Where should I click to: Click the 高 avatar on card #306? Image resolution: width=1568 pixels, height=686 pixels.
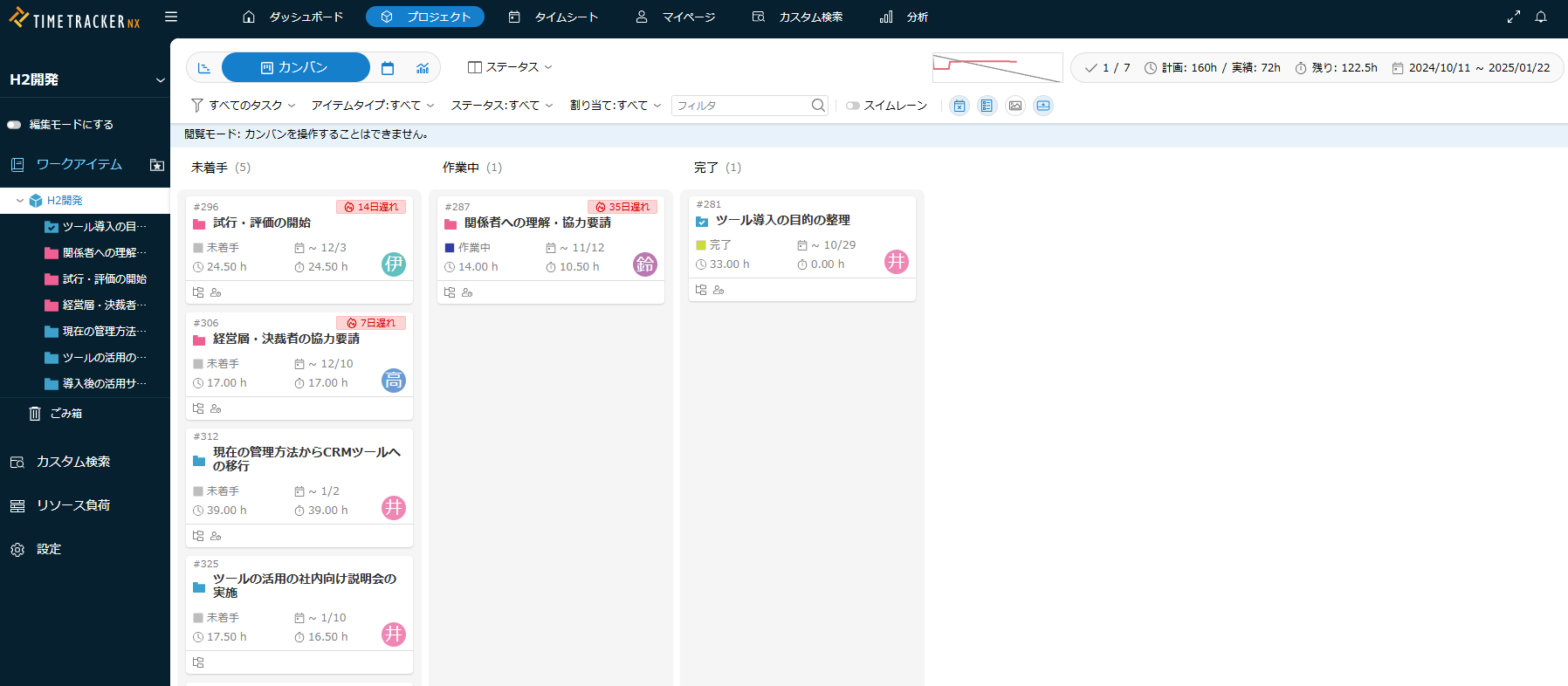pyautogui.click(x=394, y=381)
